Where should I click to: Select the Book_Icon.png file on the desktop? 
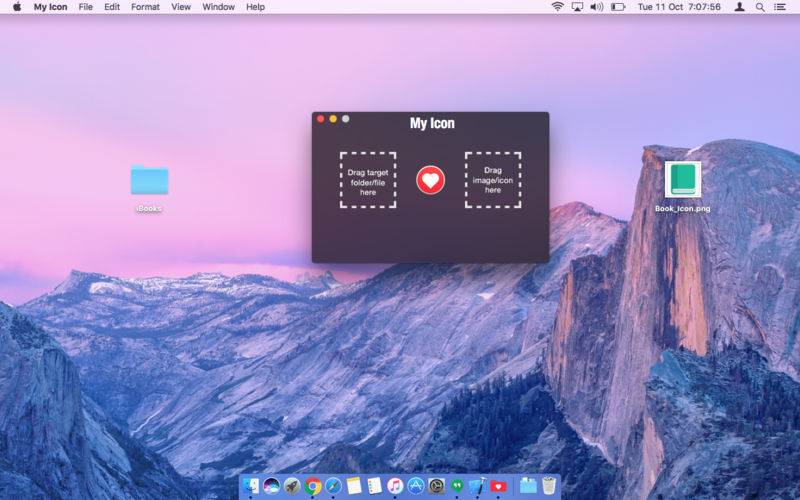click(x=683, y=179)
